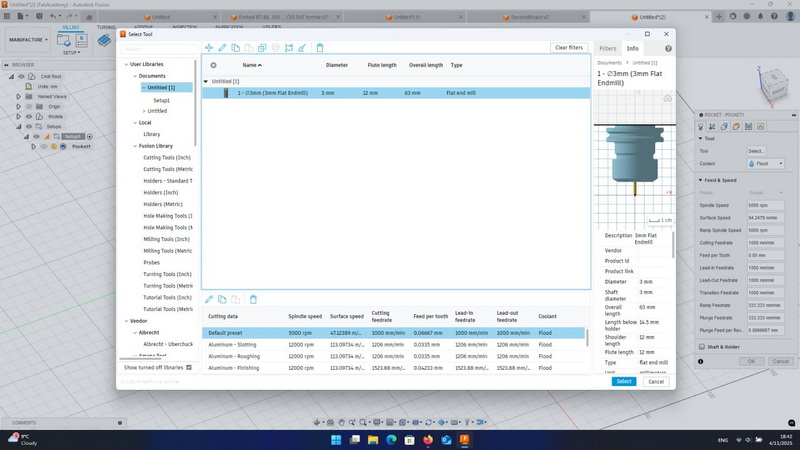Select Milling Tools (Inch) library
This screenshot has height=450, width=800.
click(167, 239)
